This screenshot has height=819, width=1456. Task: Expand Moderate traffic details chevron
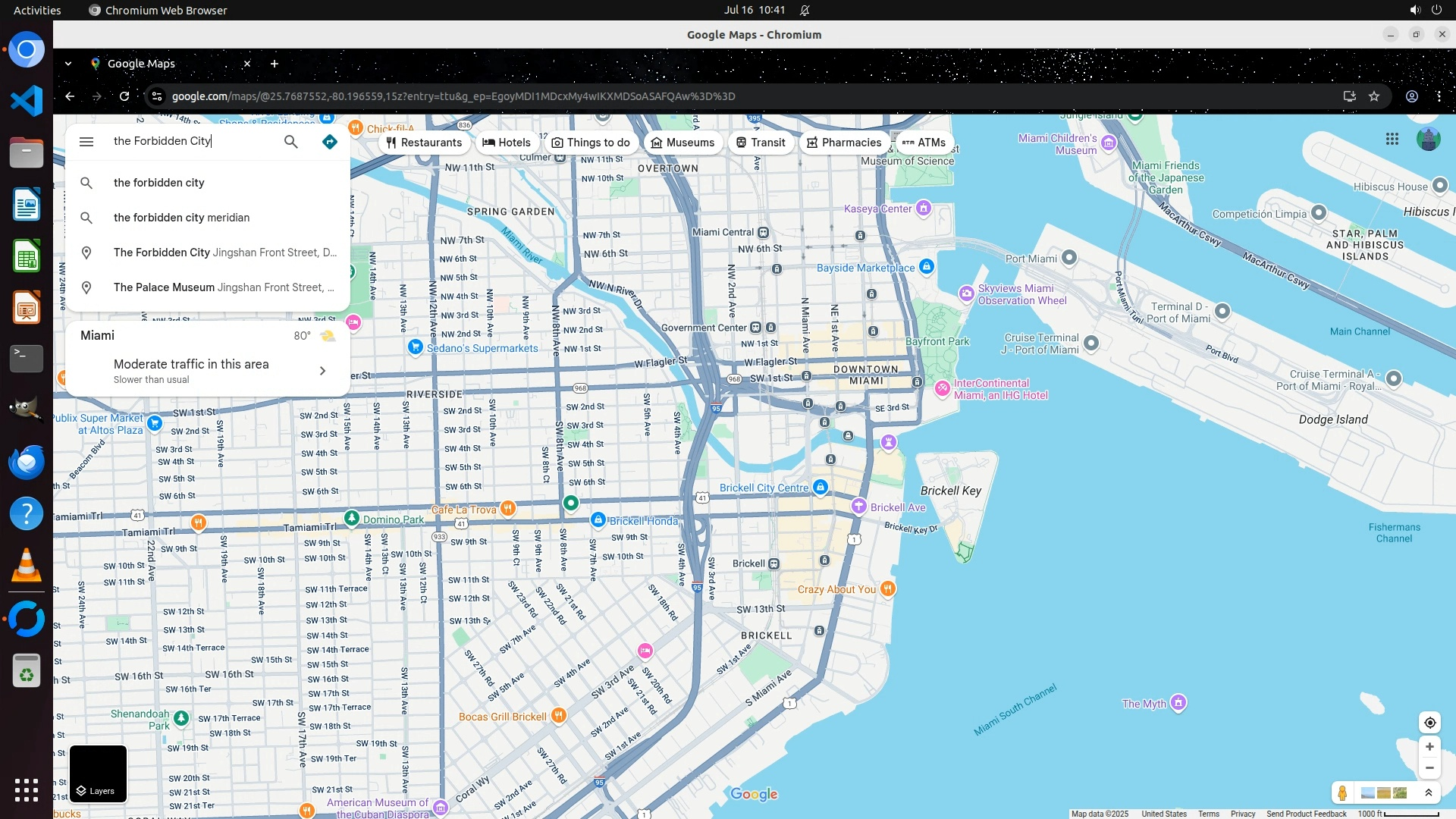[x=322, y=371]
